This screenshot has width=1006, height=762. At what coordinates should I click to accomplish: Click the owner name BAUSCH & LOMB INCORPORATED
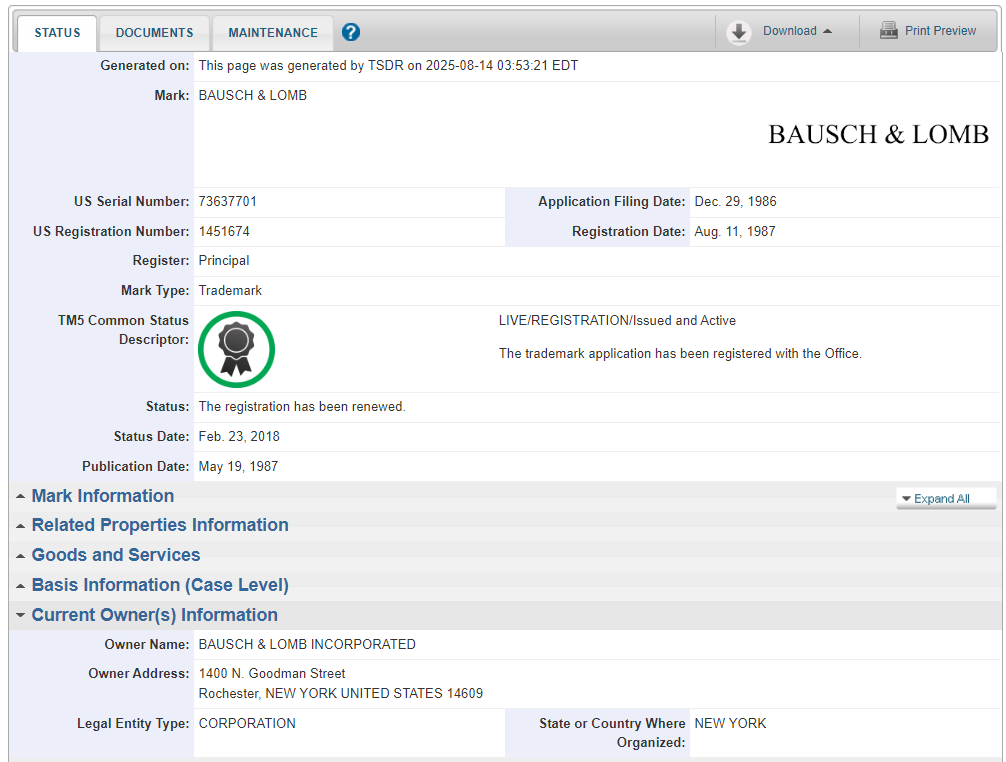(x=307, y=645)
